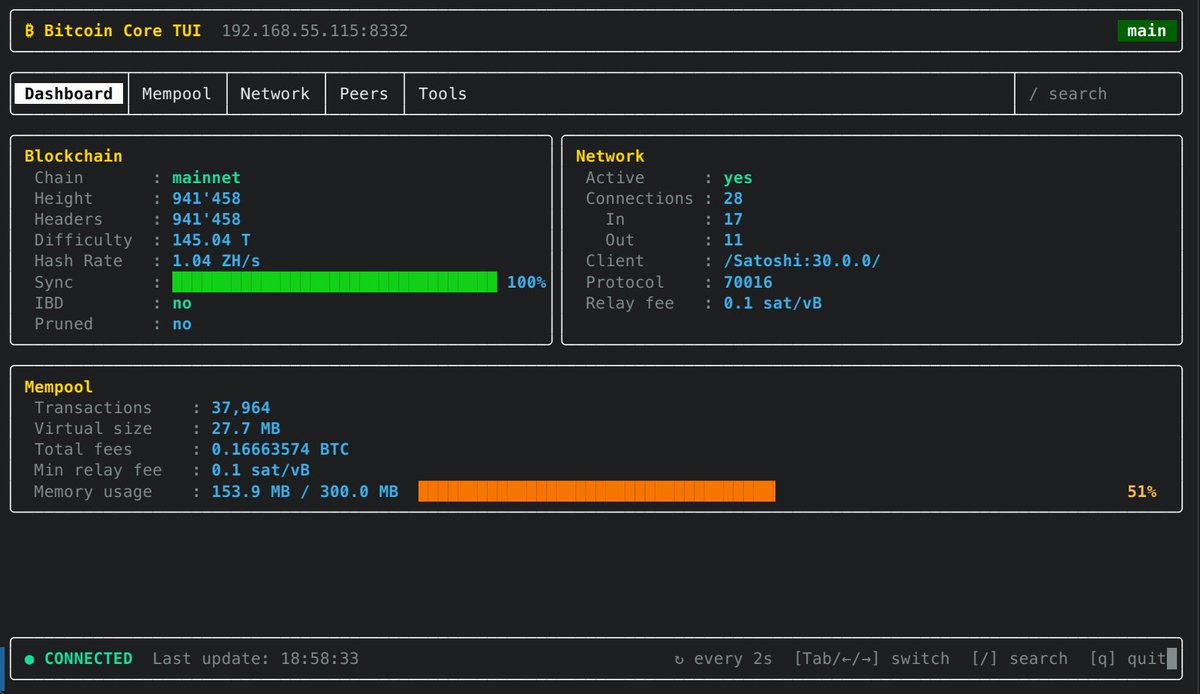Select the 153.9 MB / 300.0 MB value
This screenshot has width=1200, height=694.
tap(305, 491)
